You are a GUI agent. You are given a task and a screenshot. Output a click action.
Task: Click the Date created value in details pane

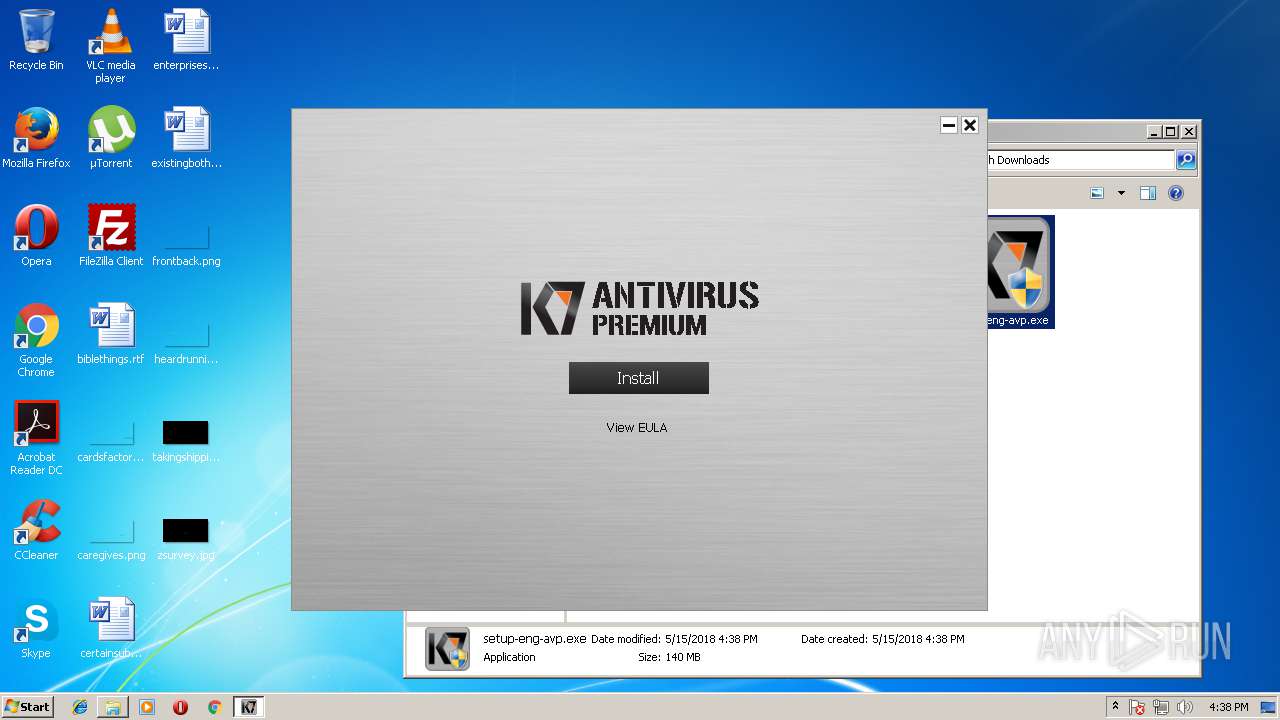(x=918, y=639)
